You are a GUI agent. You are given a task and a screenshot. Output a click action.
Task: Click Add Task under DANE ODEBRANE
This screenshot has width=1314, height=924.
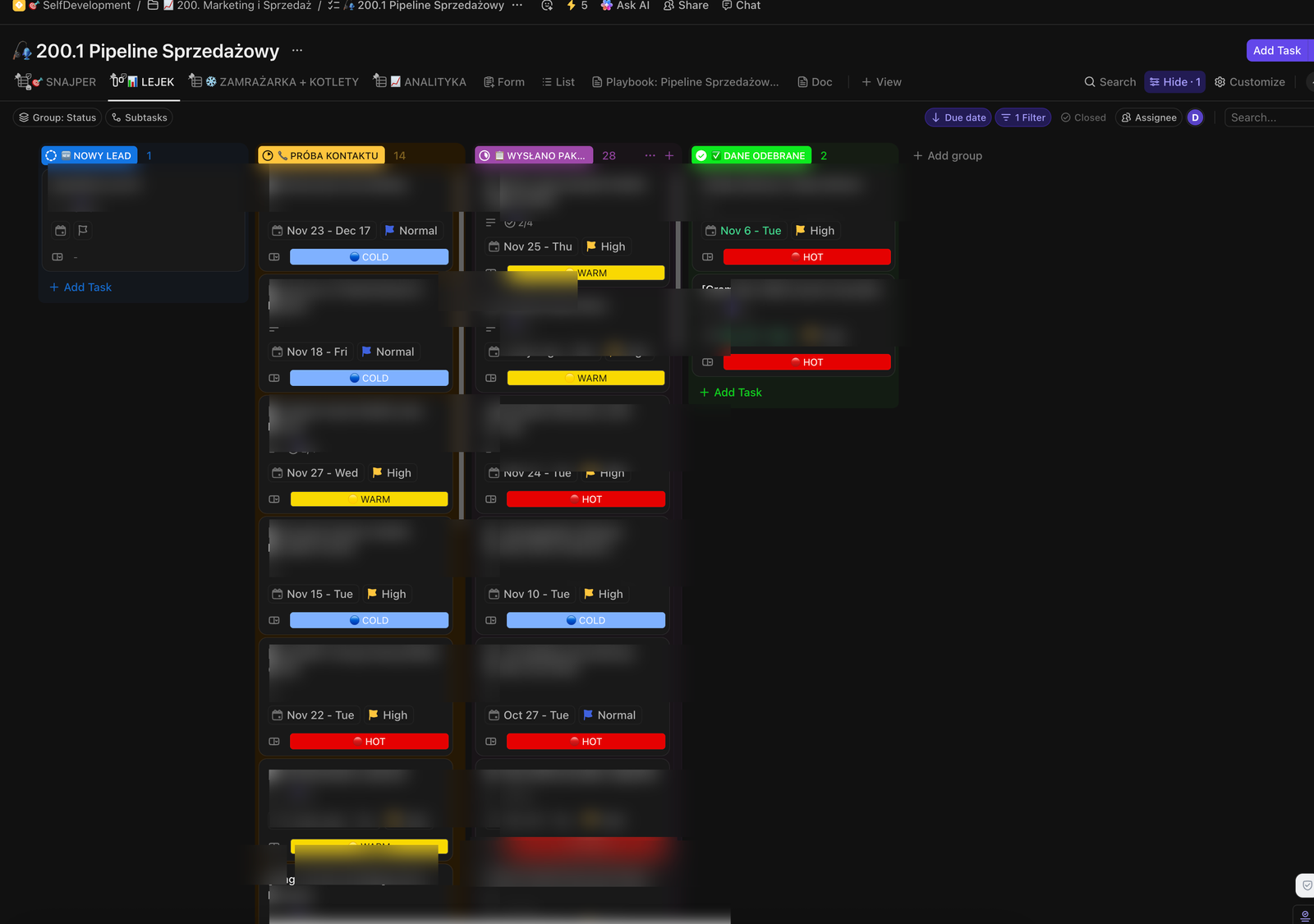(729, 392)
